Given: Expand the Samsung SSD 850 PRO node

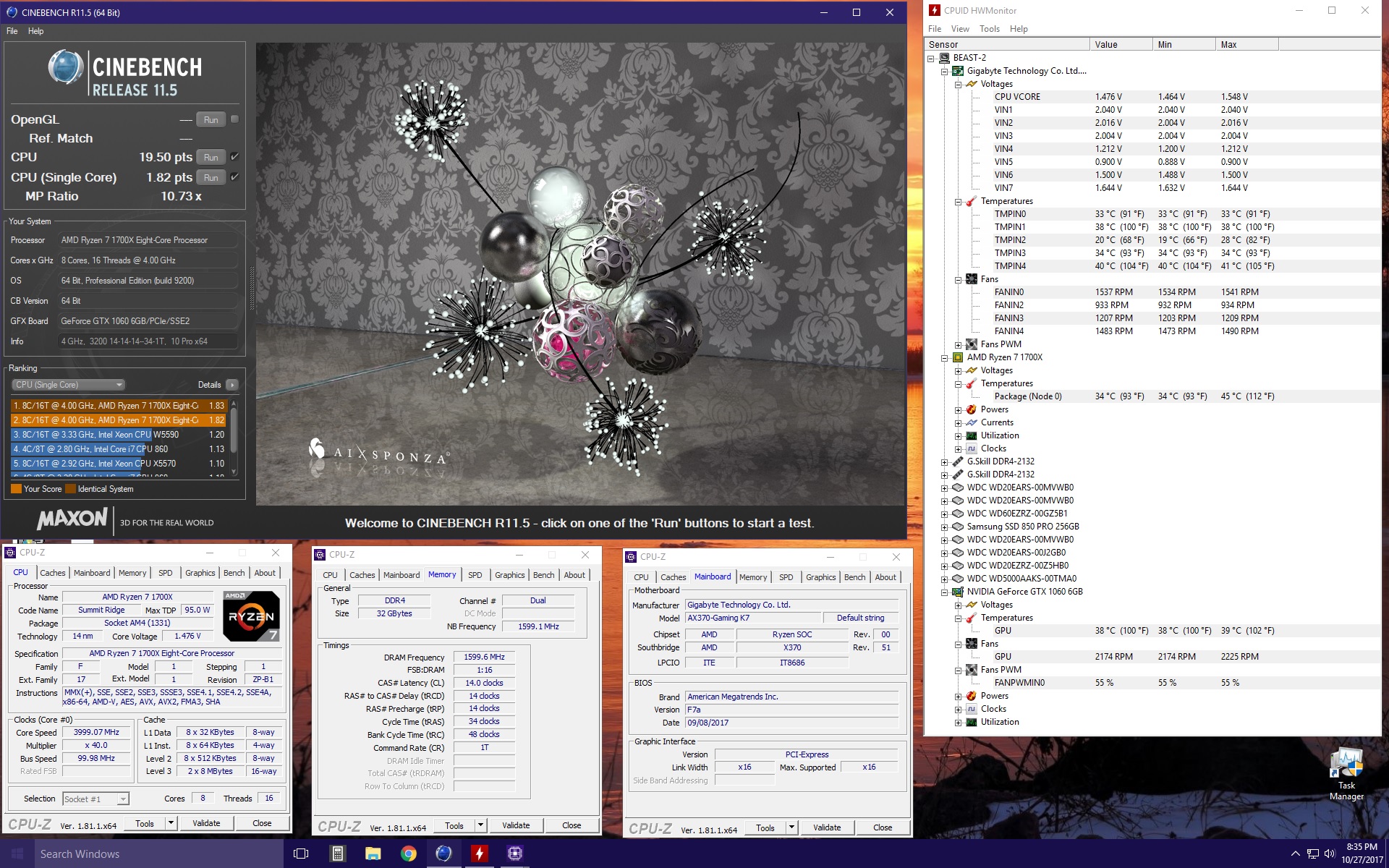Looking at the screenshot, I should 945,527.
